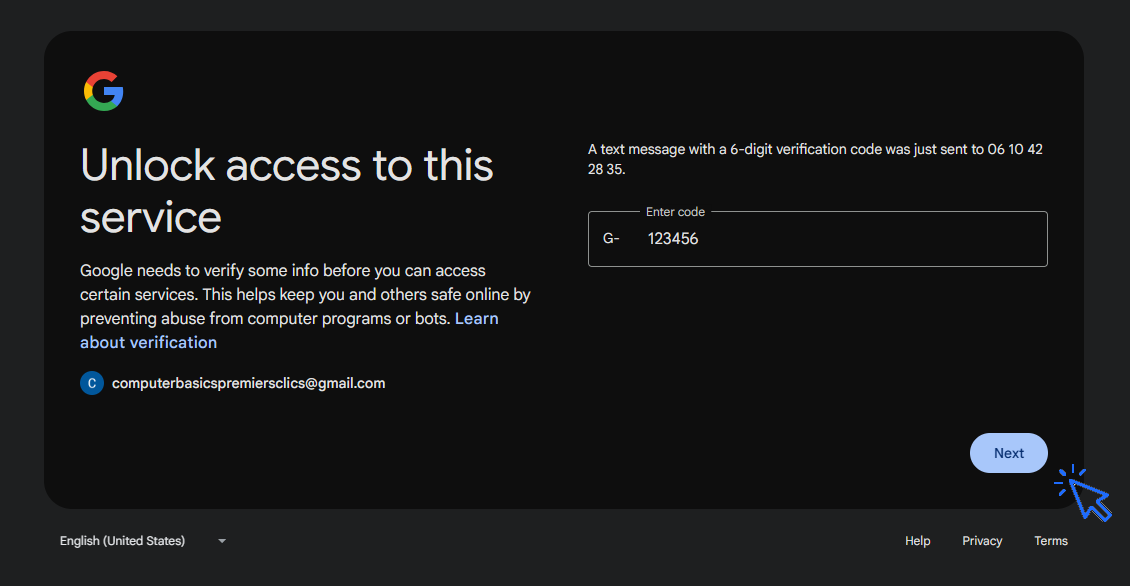The height and width of the screenshot is (586, 1130).
Task: Click the multicolored G icon at top
Action: [104, 90]
